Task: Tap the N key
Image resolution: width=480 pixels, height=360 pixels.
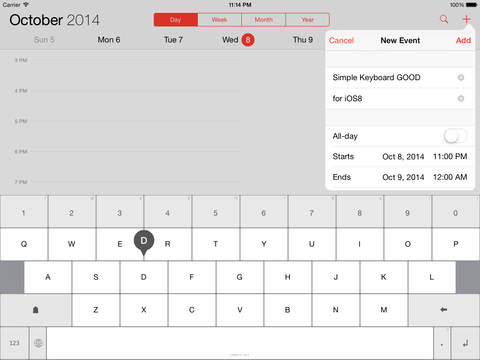Action: click(336, 310)
